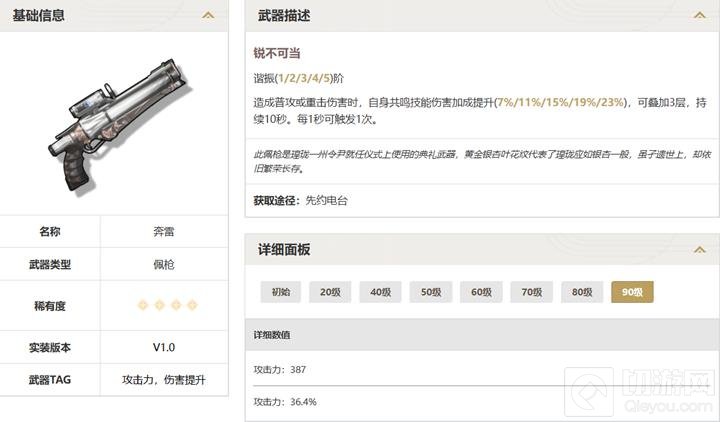Switch to 40级 stats
Image resolution: width=720 pixels, height=422 pixels.
tap(381, 292)
